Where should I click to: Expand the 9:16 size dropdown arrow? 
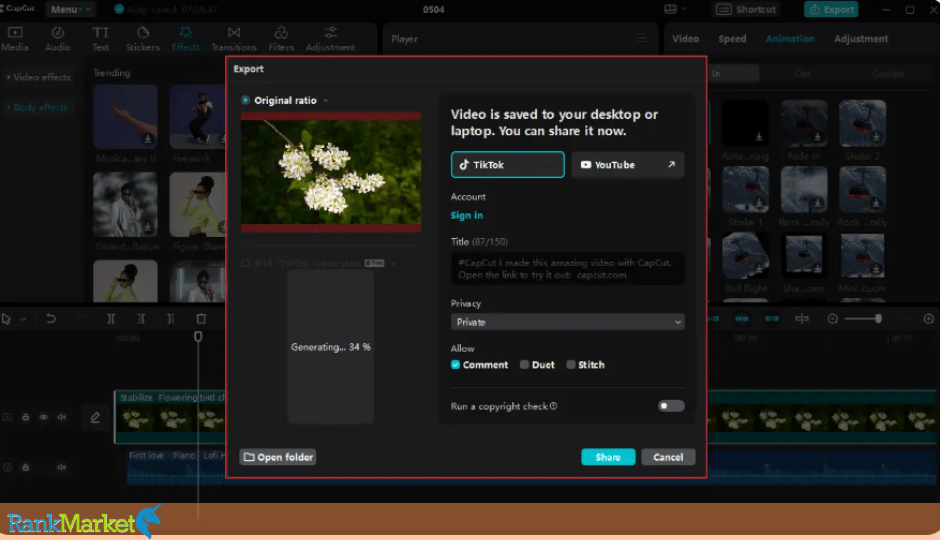[393, 264]
